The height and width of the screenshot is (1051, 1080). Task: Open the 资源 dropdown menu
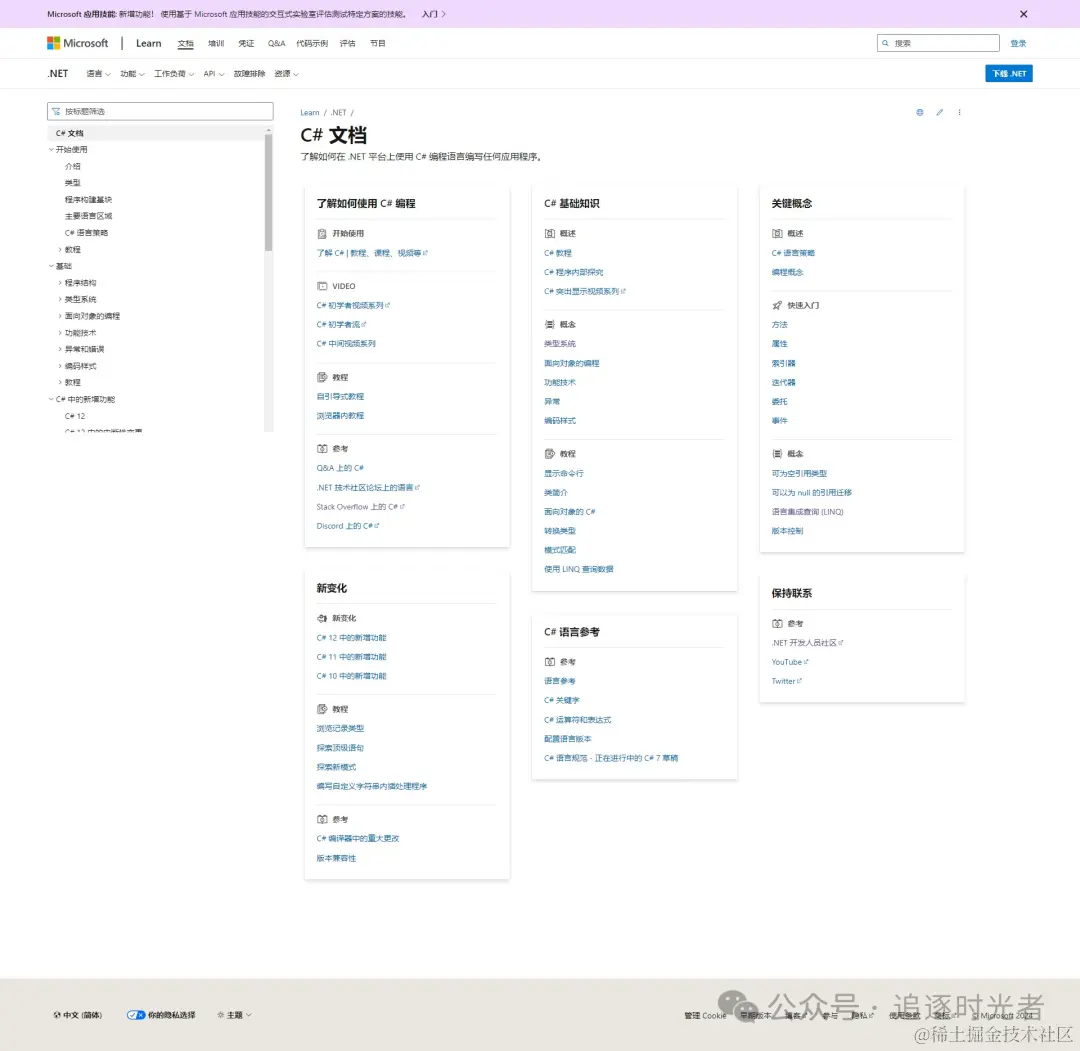point(287,74)
